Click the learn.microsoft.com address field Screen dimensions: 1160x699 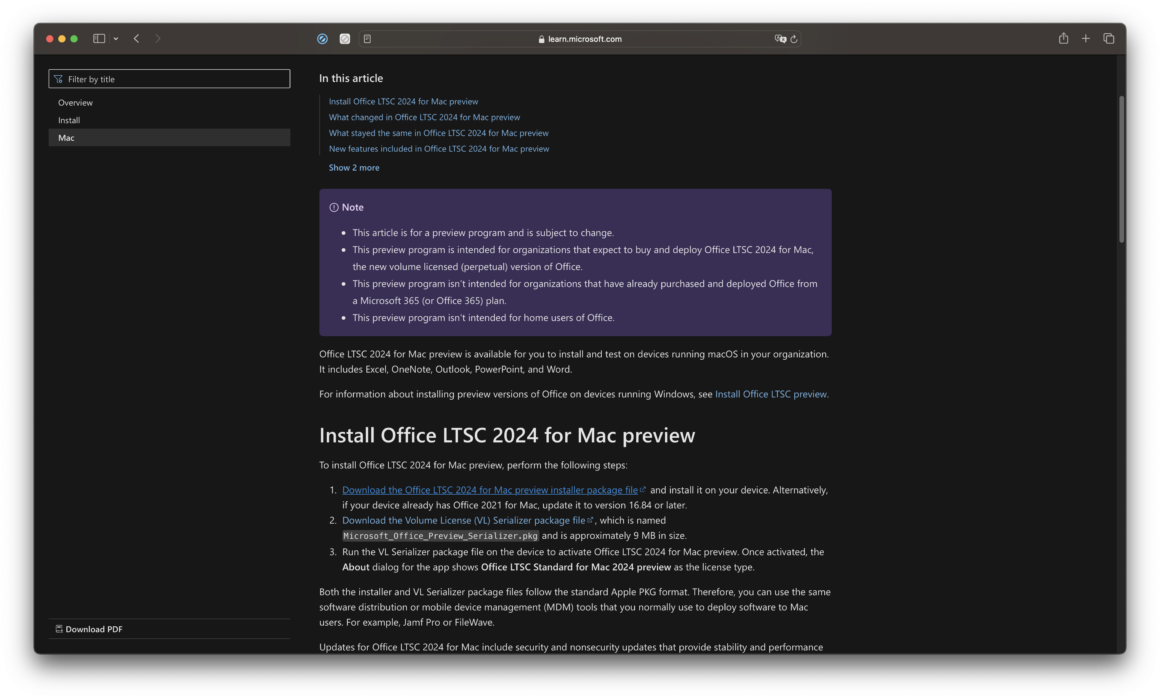click(580, 38)
